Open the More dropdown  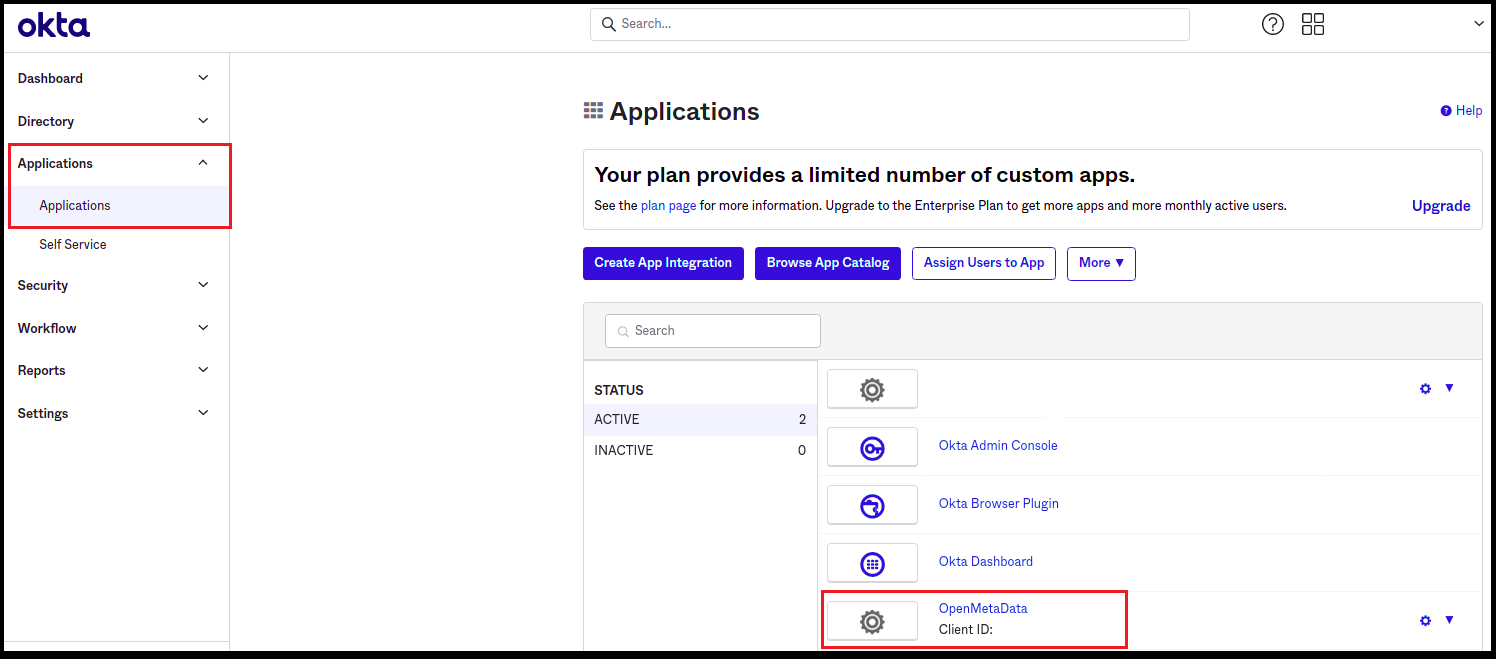(1100, 263)
